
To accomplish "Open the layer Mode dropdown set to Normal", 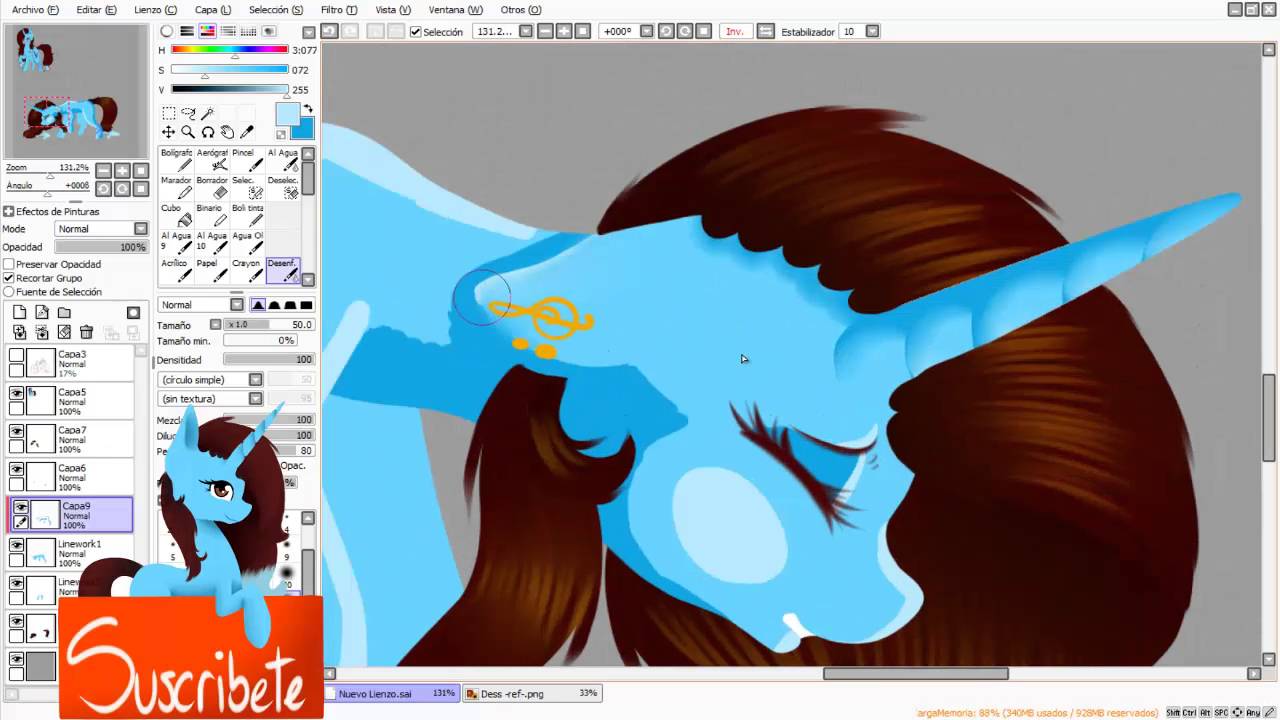I will click(x=101, y=229).
